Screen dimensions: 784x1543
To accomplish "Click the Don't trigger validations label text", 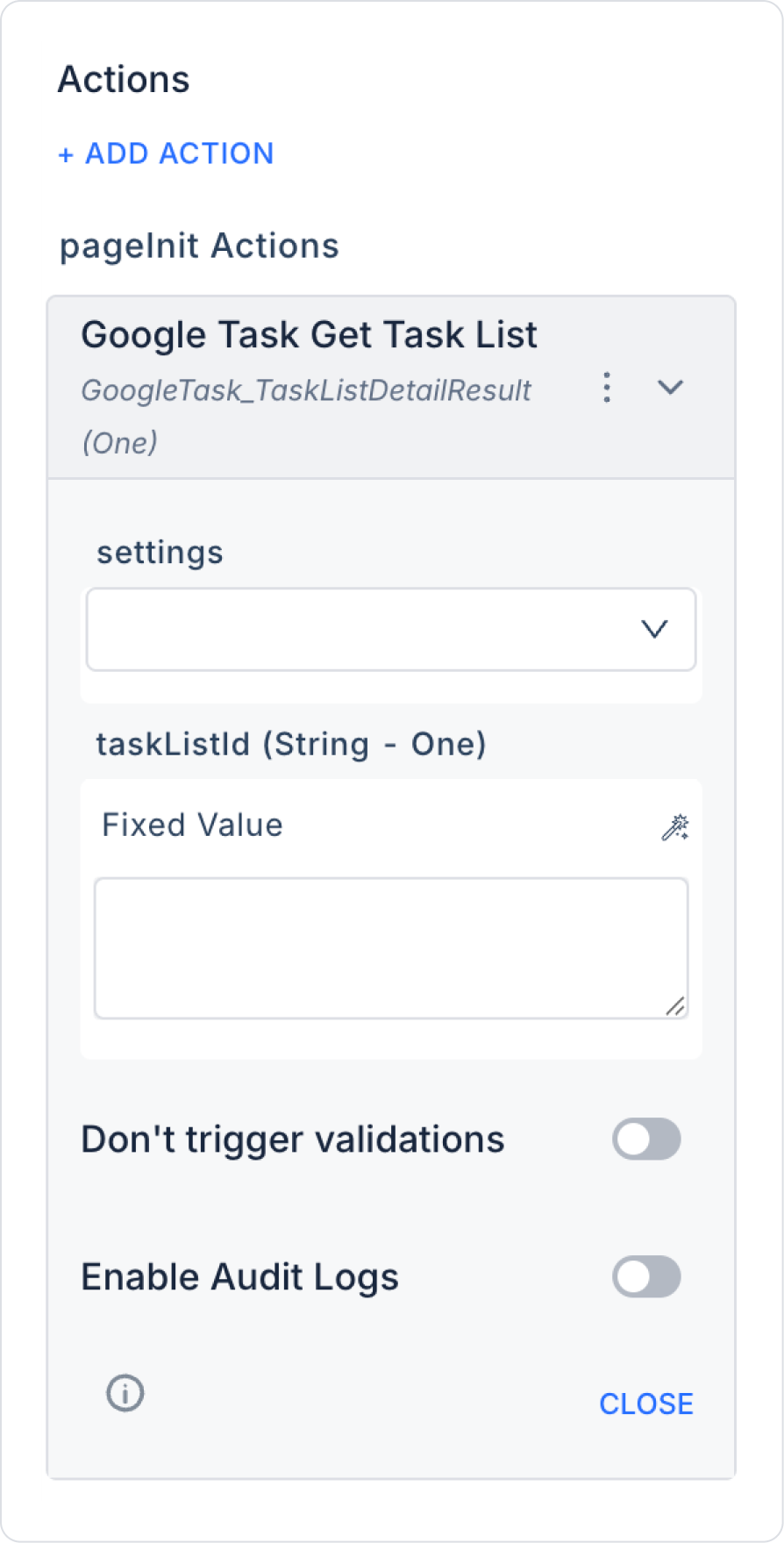I will point(292,1139).
